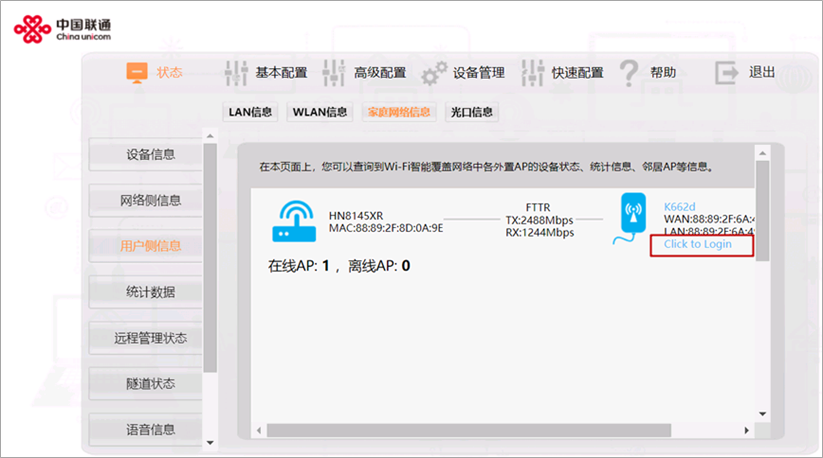
Task: Select 远程管理状态 in the sidebar
Action: coord(145,338)
